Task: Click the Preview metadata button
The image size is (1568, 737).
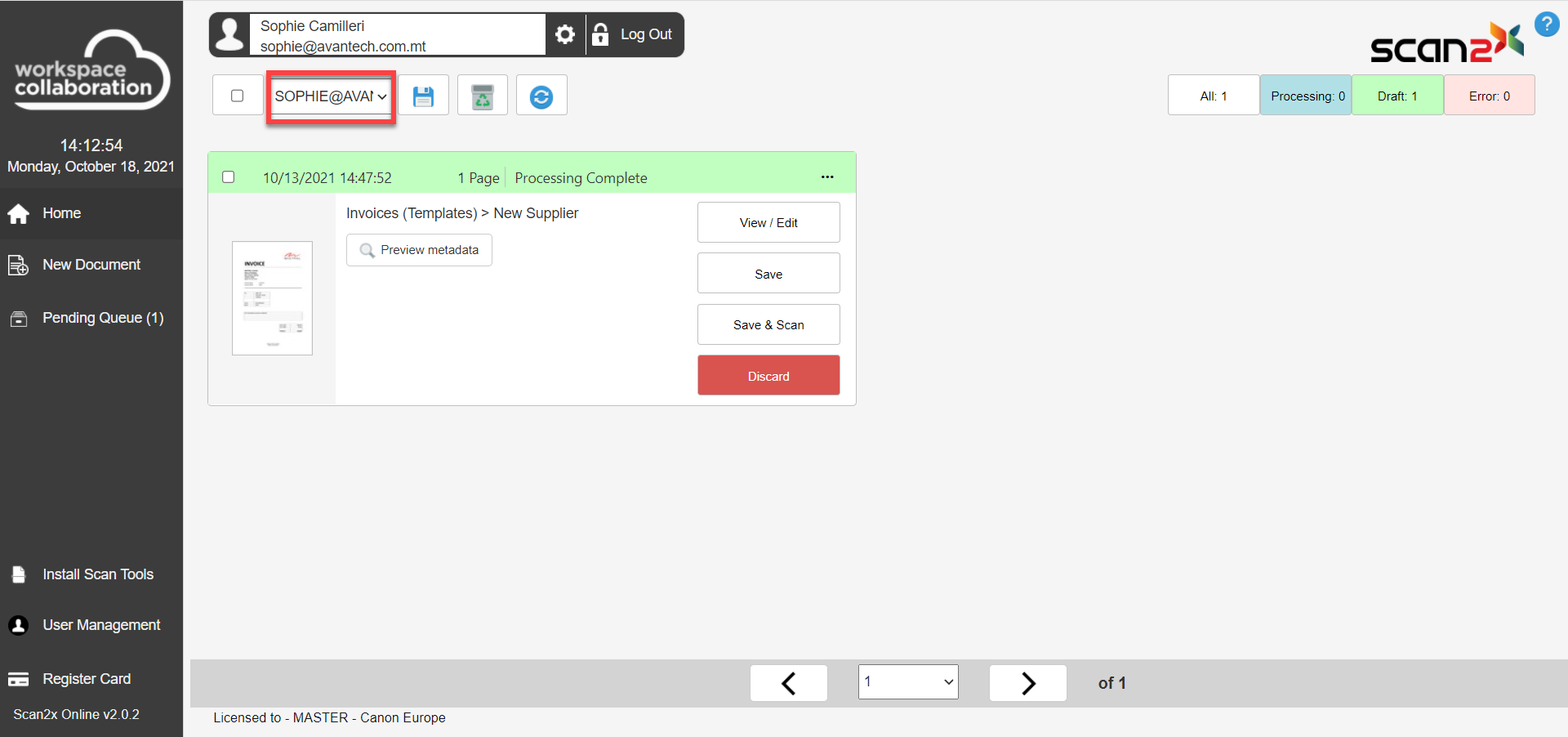Action: click(419, 250)
